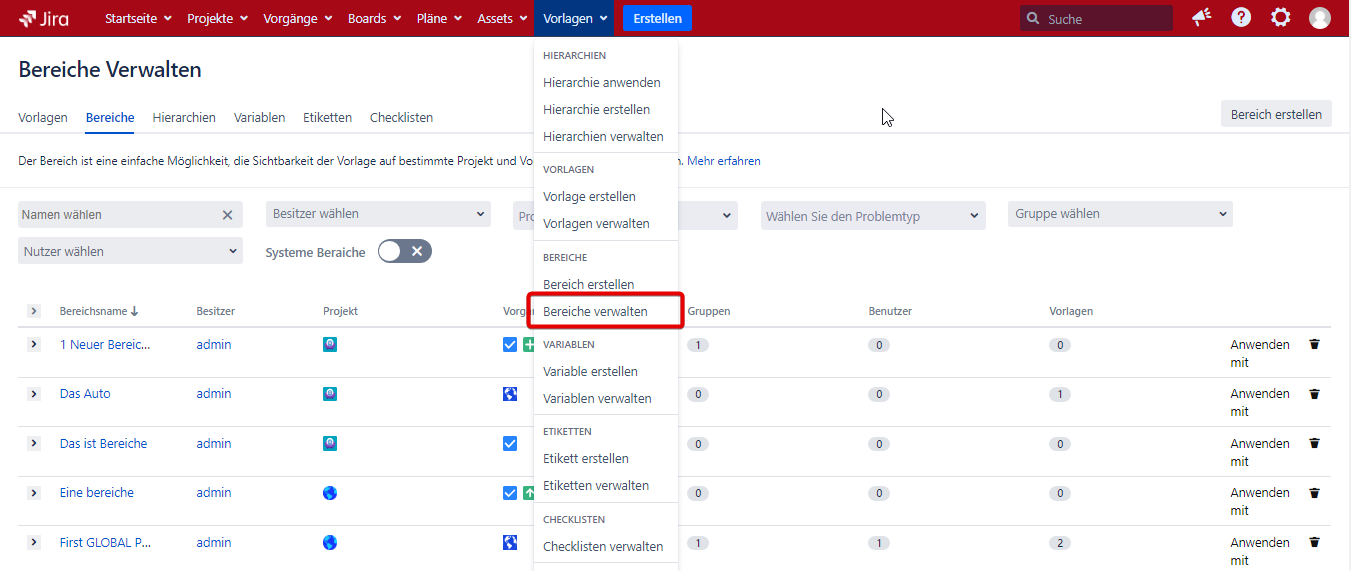
Task: Click the Bereich erstellen button
Action: (1275, 114)
